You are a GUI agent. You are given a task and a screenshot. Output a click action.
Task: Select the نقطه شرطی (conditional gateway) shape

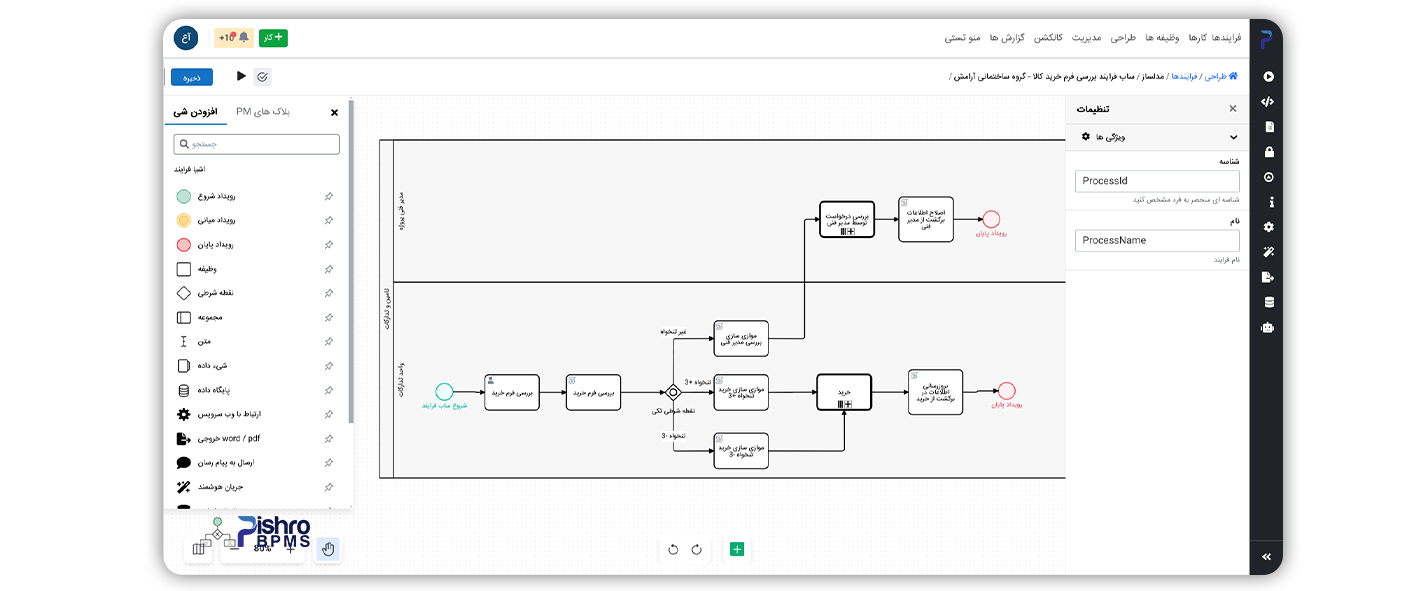[x=214, y=293]
